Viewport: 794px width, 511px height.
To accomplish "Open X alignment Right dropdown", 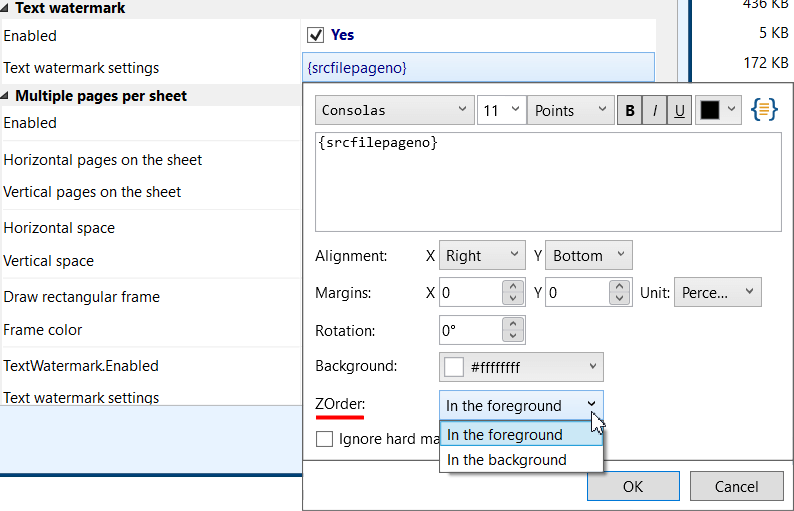I will point(482,255).
